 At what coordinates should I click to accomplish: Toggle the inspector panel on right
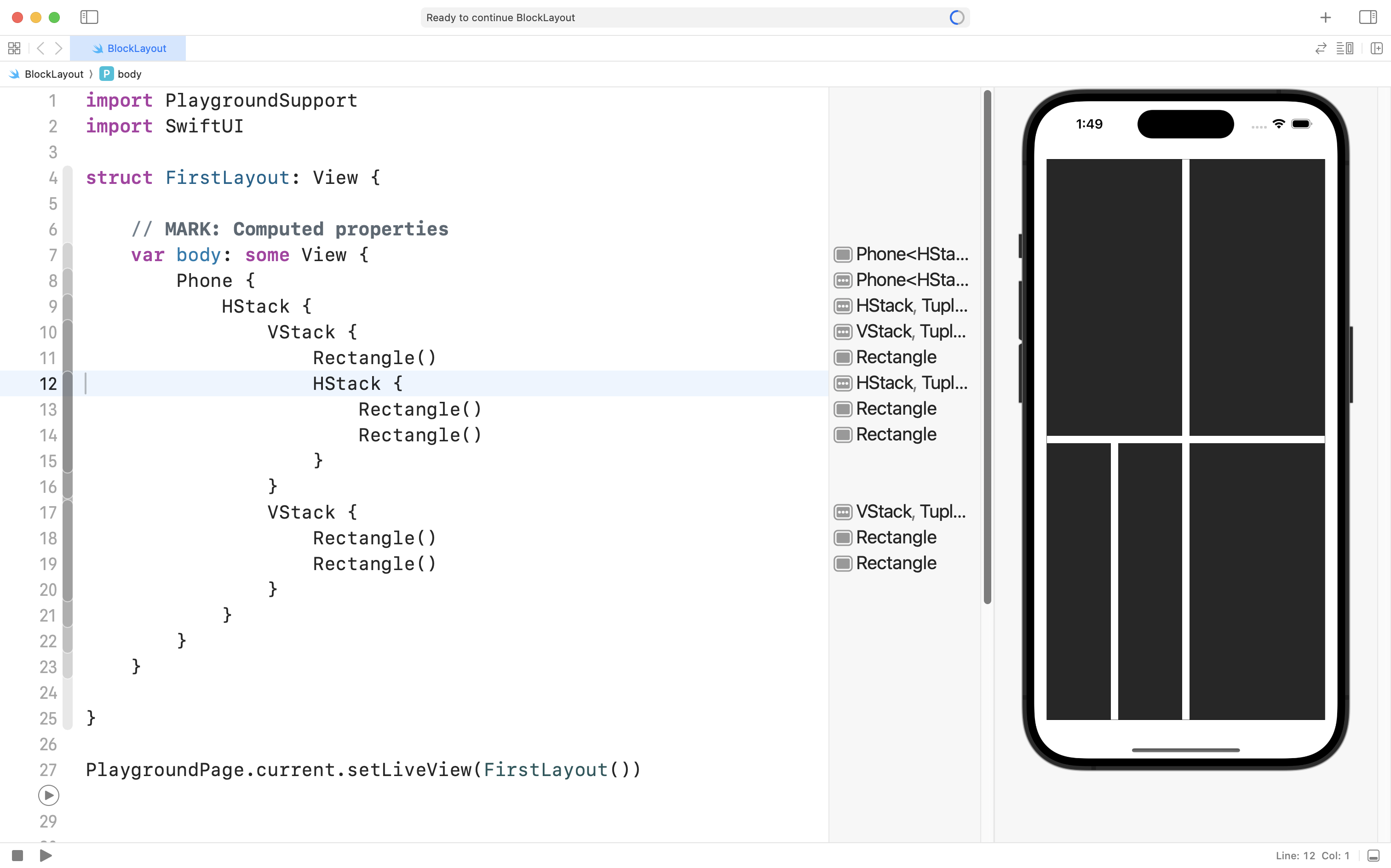coord(1368,17)
